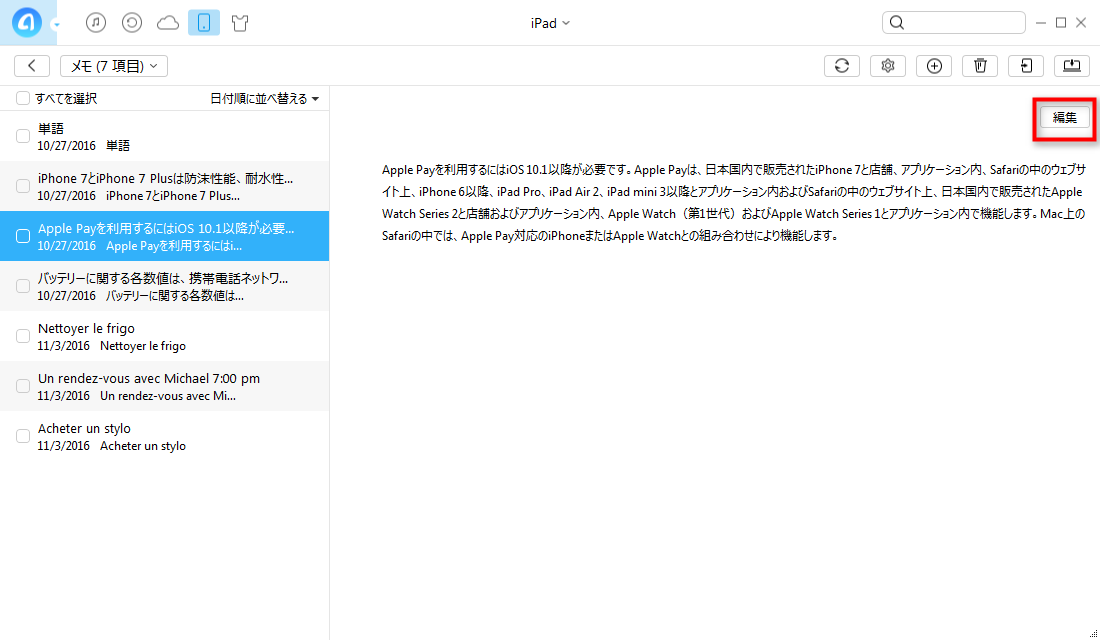
Task: Open the iTunes library music icon
Action: 96,22
